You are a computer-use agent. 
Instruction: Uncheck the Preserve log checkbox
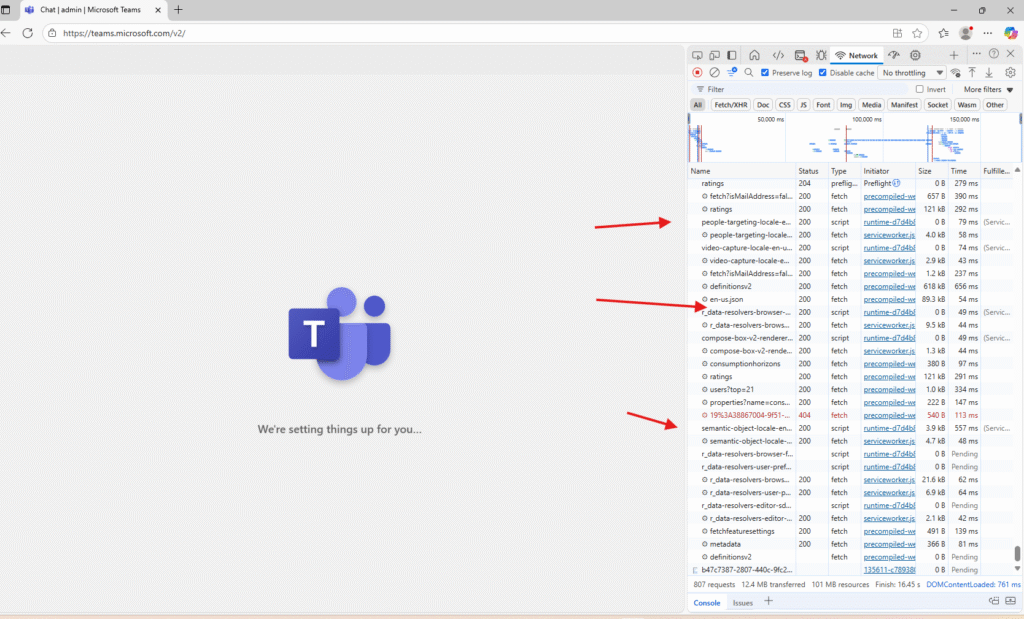tap(765, 73)
